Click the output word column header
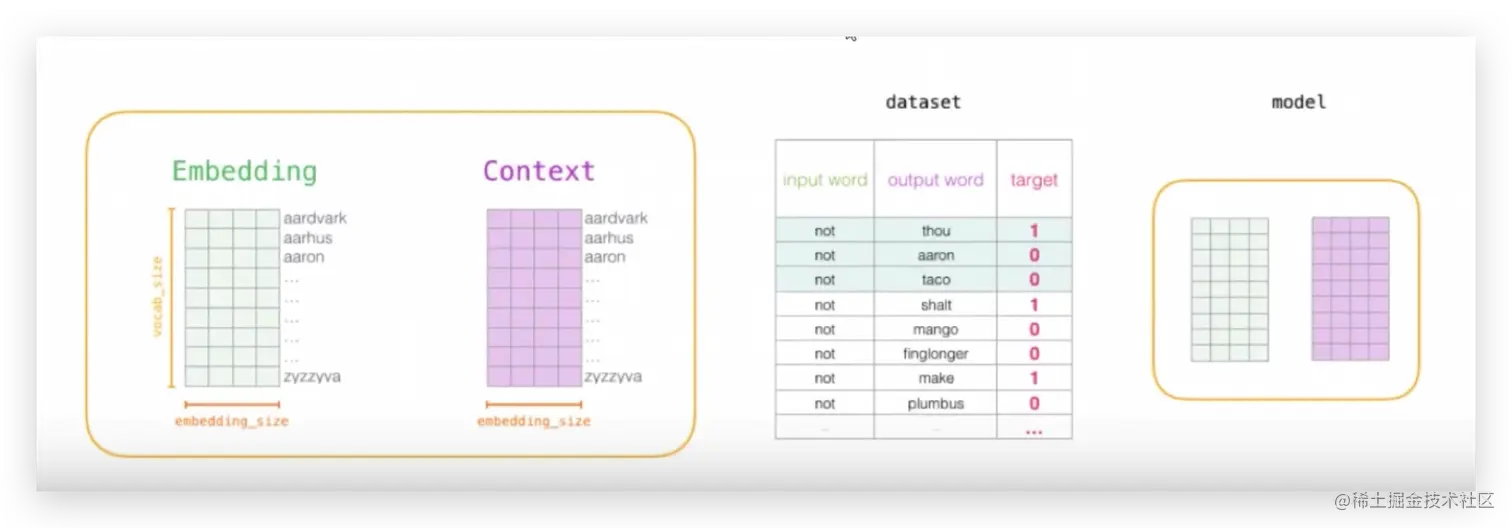The width and height of the screenshot is (1512, 528). click(x=936, y=180)
